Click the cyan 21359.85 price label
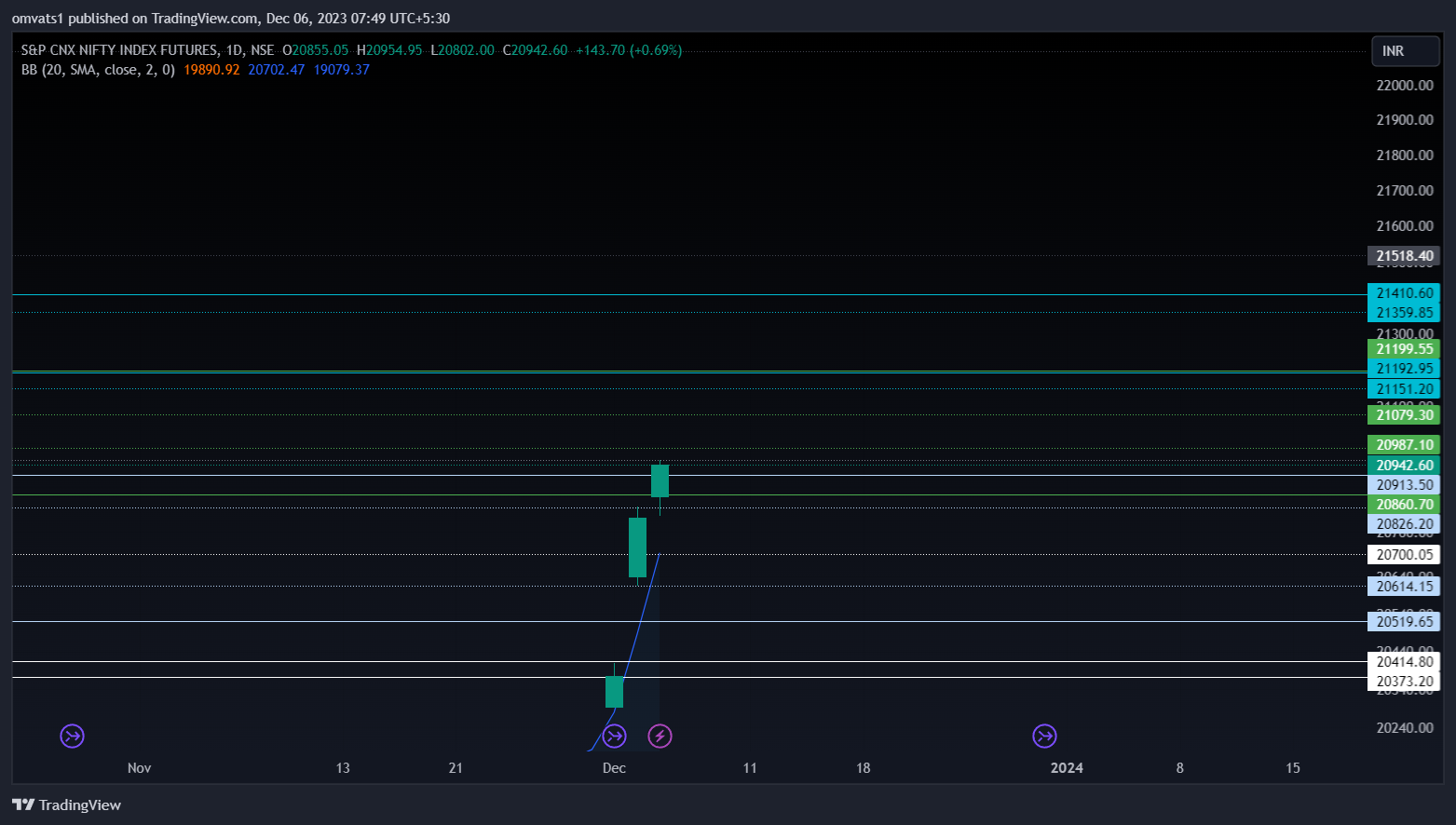1456x825 pixels. pos(1404,313)
